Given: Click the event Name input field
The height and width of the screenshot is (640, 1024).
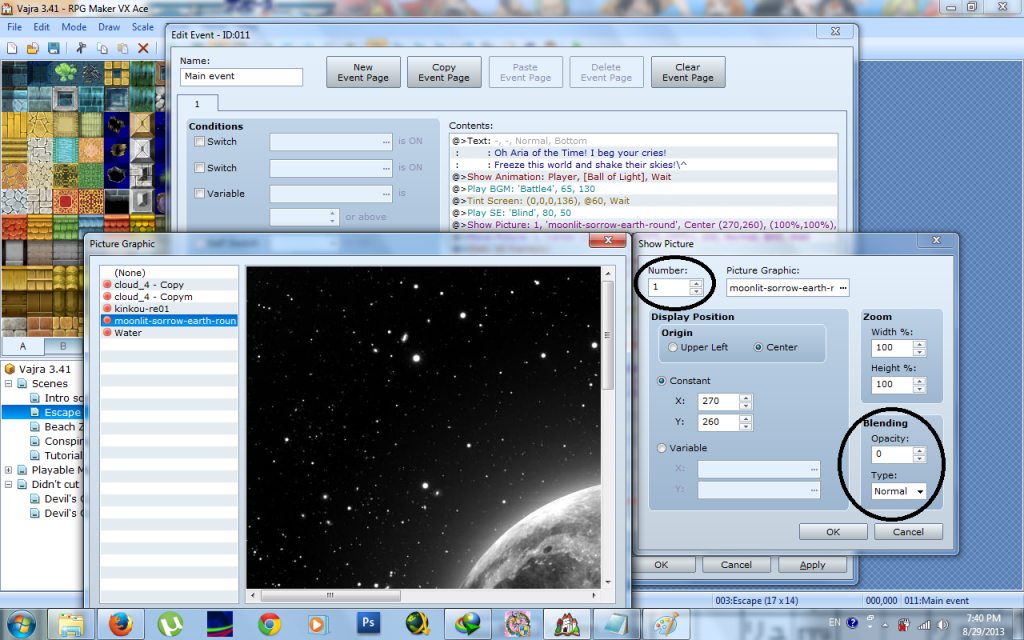Looking at the screenshot, I should [x=241, y=77].
